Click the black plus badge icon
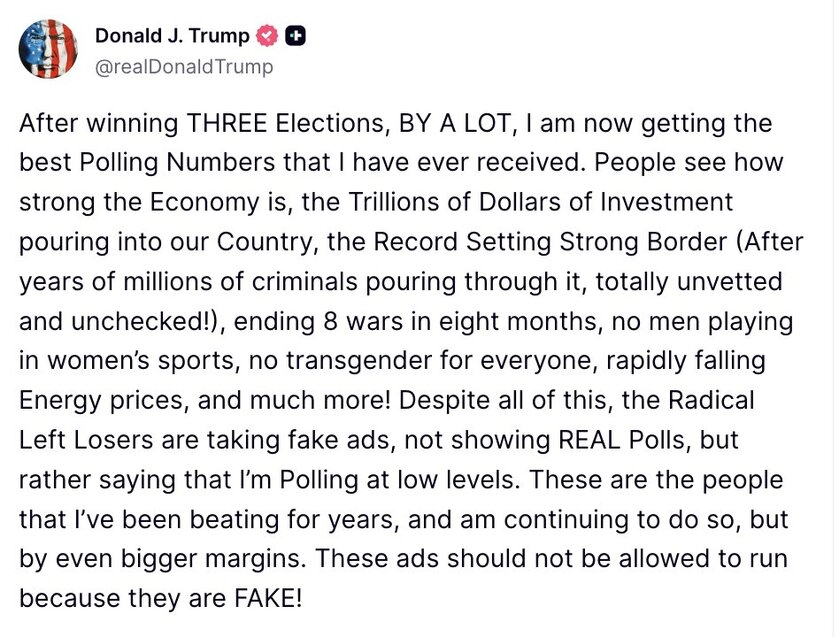Screen dimensions: 839x637 pos(295,37)
